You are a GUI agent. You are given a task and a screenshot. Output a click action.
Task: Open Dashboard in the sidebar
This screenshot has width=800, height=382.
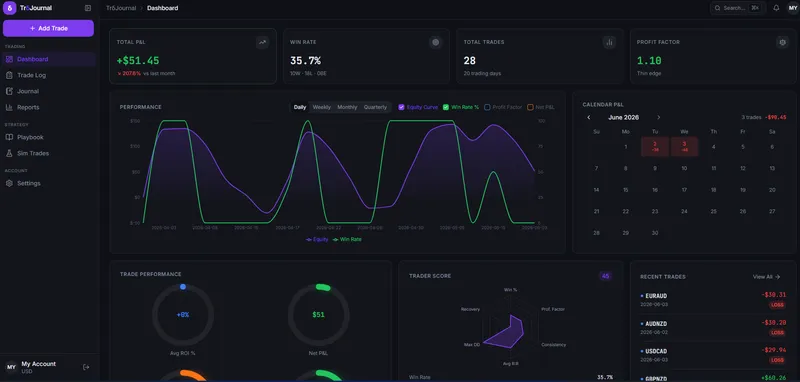[48, 59]
